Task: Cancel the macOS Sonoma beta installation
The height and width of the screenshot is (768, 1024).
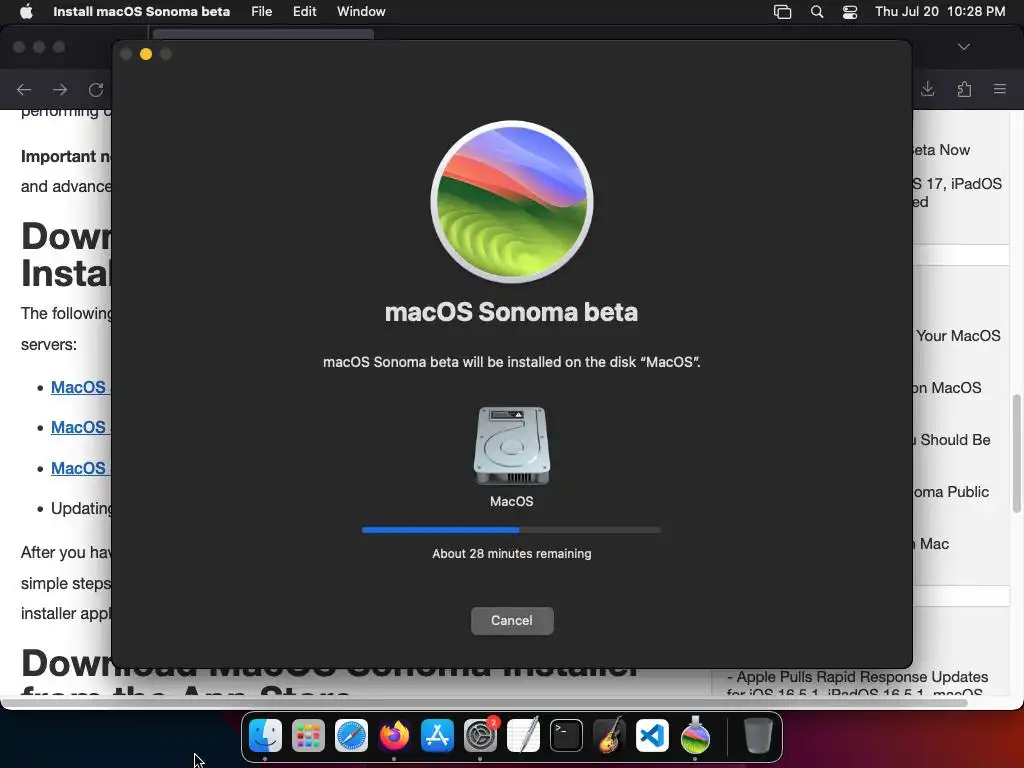Action: coord(512,620)
